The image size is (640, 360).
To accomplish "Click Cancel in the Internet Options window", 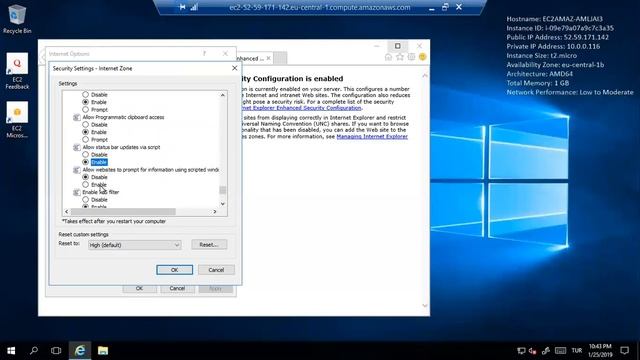I will click(x=177, y=289).
